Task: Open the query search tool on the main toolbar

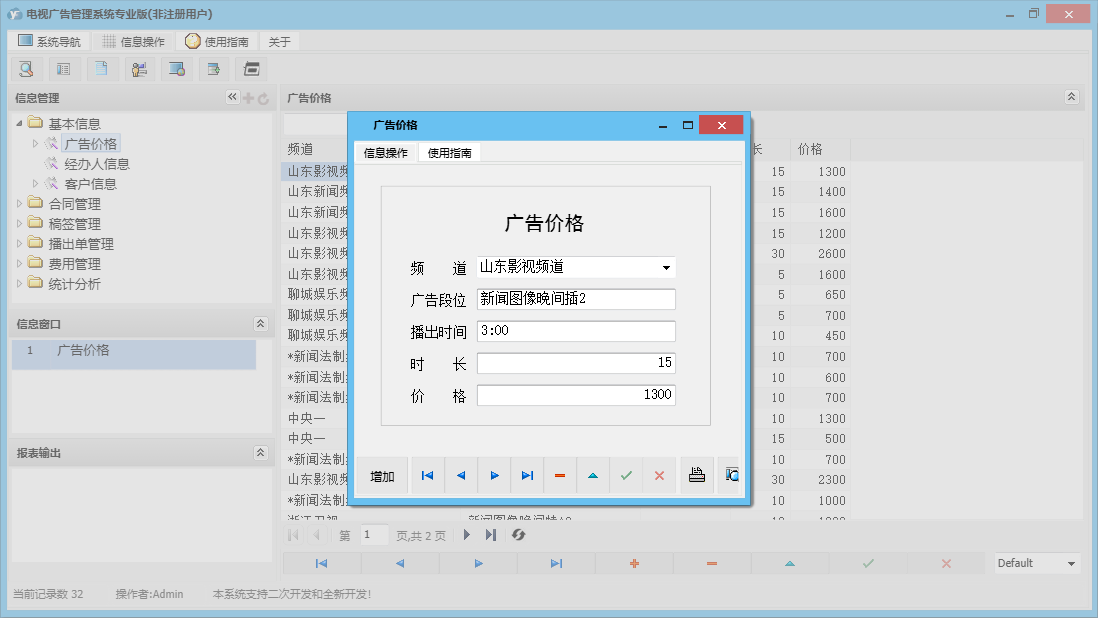Action: pyautogui.click(x=26, y=68)
